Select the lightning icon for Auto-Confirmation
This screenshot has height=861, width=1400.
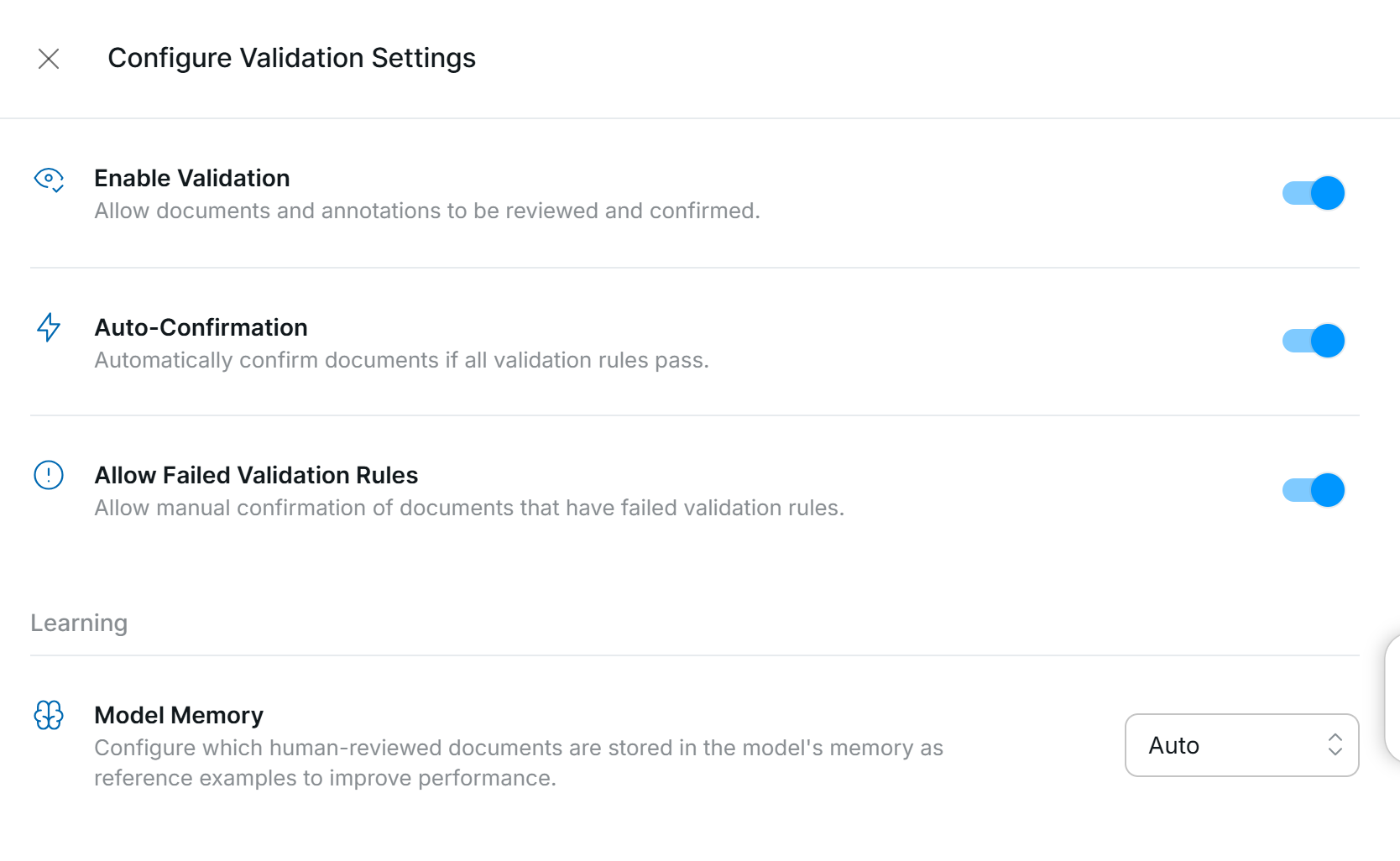point(48,327)
